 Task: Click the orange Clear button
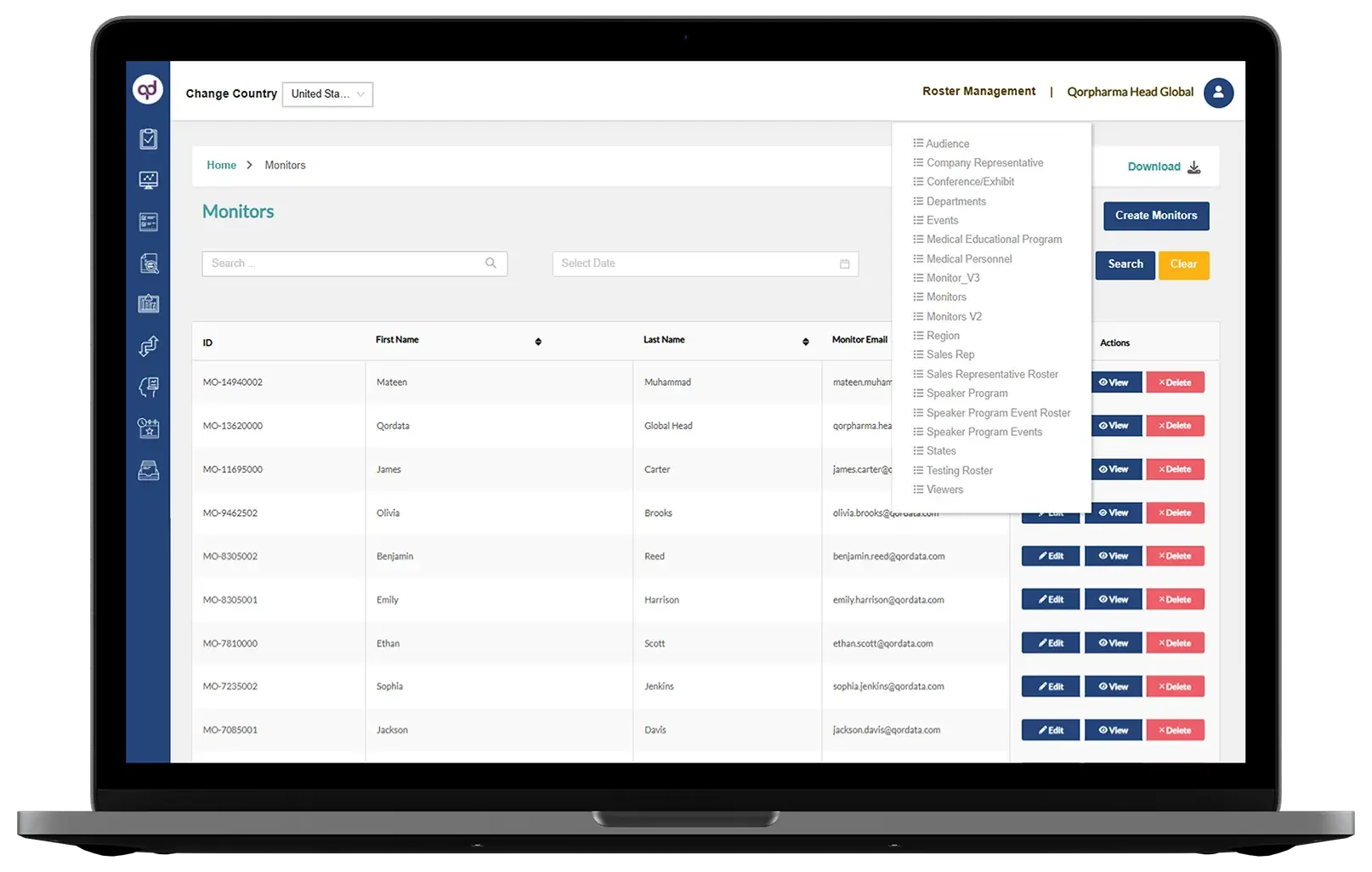1183,265
